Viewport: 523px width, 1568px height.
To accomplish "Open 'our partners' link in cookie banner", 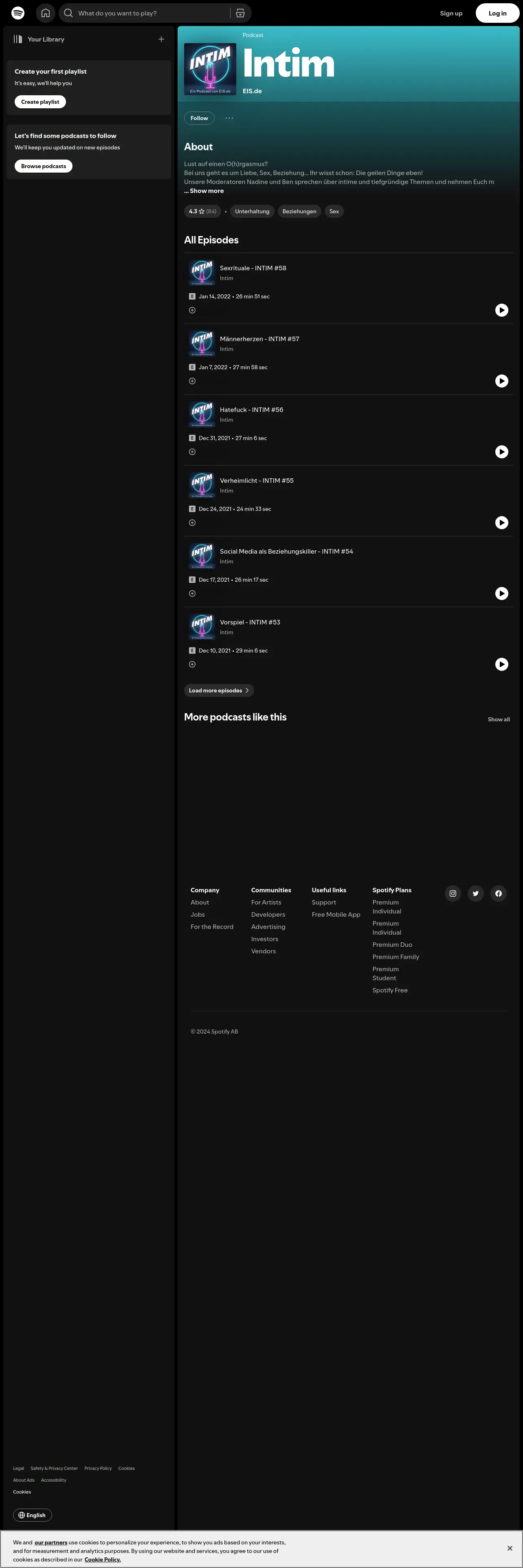I will coord(51,1542).
